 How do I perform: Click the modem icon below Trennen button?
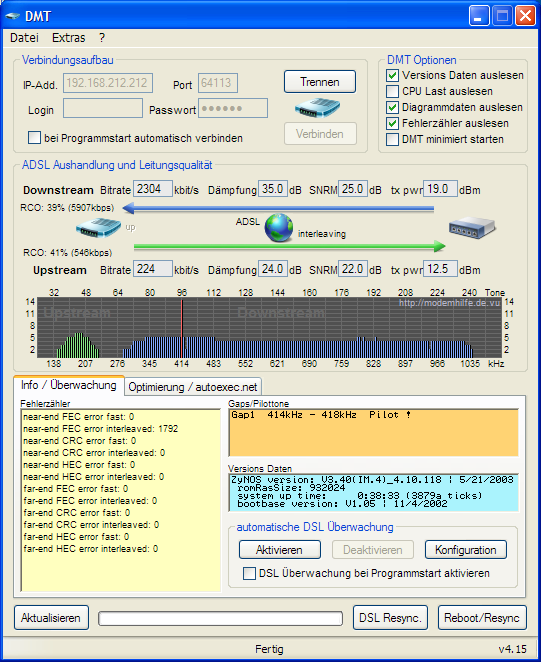[x=318, y=108]
